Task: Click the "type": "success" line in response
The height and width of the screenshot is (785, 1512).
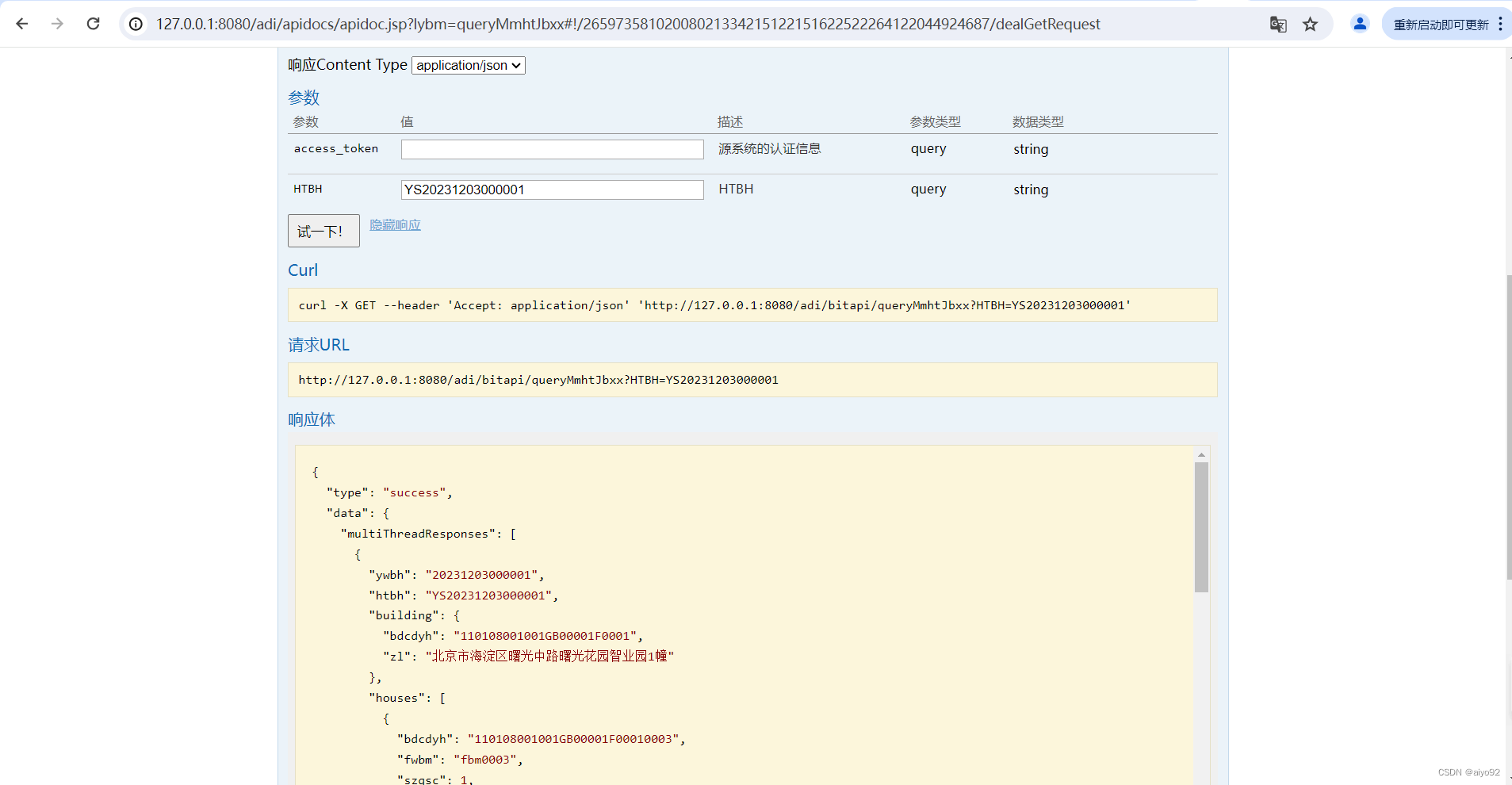Action: pyautogui.click(x=389, y=492)
